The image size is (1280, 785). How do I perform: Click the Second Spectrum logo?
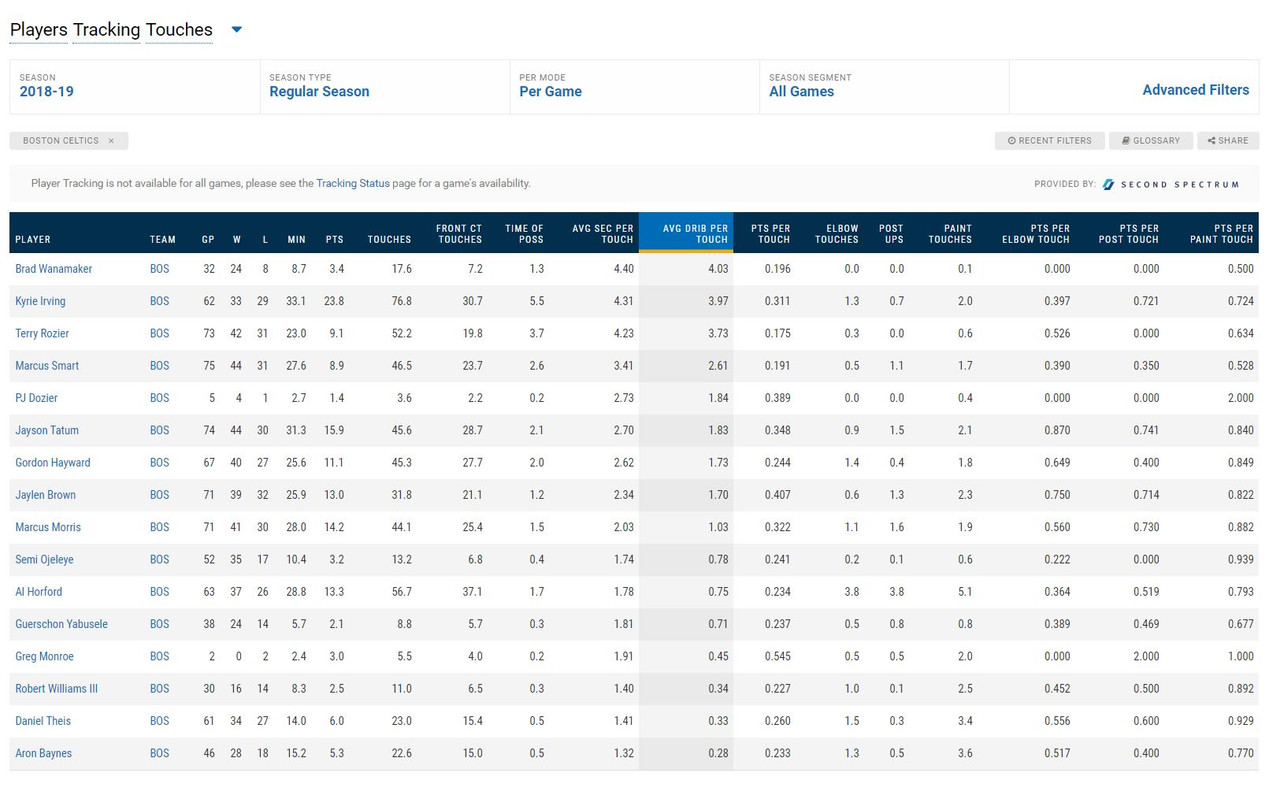1171,184
